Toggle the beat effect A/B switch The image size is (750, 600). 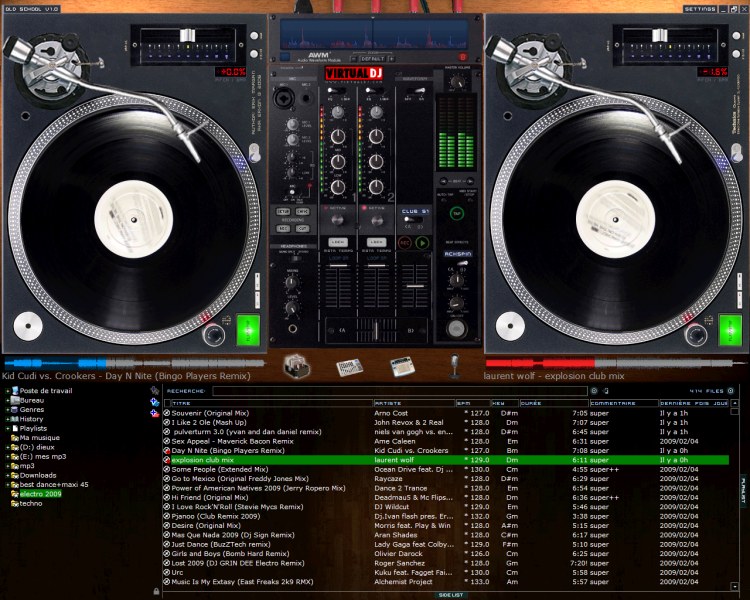tap(458, 263)
